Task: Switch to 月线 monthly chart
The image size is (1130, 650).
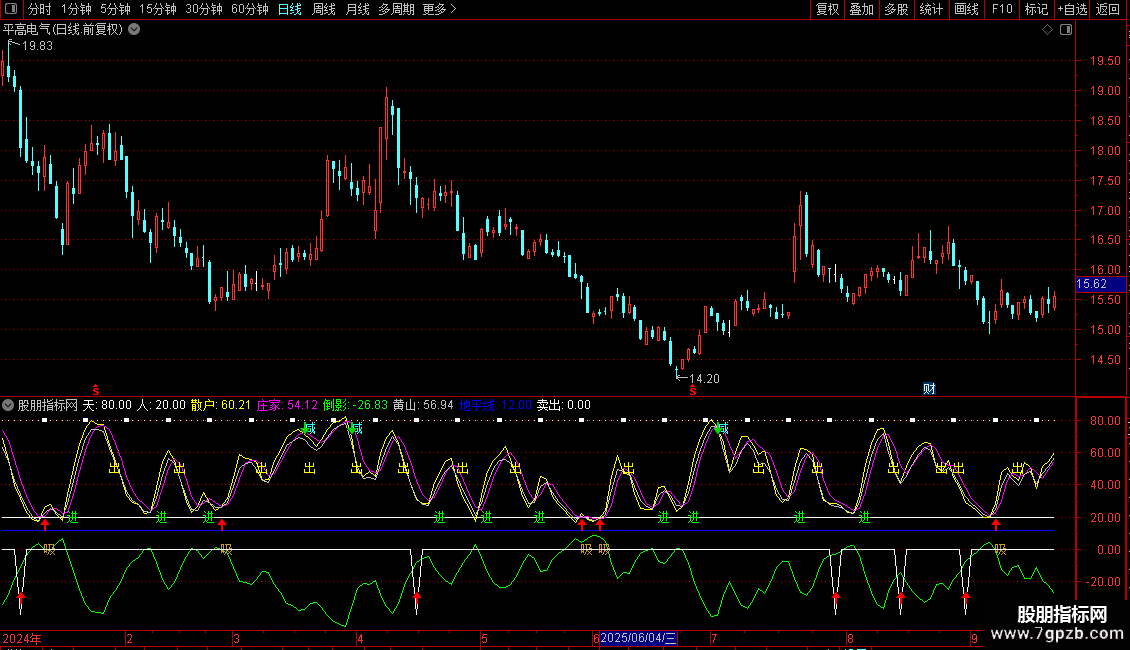Action: [x=357, y=9]
